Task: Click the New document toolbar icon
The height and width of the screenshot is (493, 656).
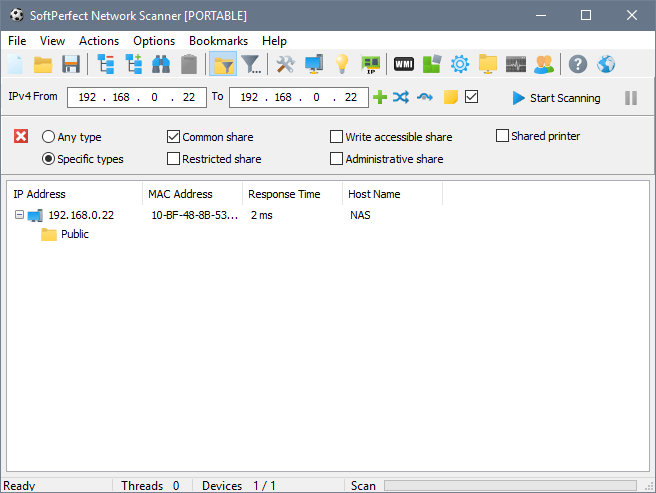Action: (x=15, y=64)
